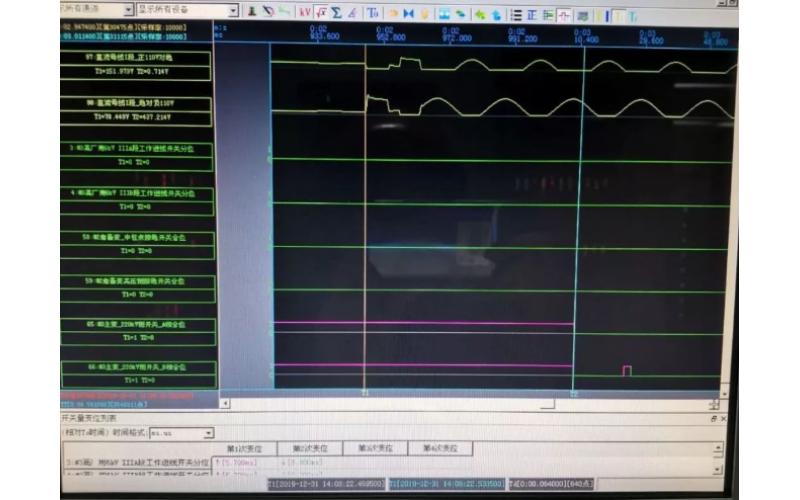This screenshot has height=500, width=800.
Task: Click the kV unit toolbar icon
Action: pos(305,12)
